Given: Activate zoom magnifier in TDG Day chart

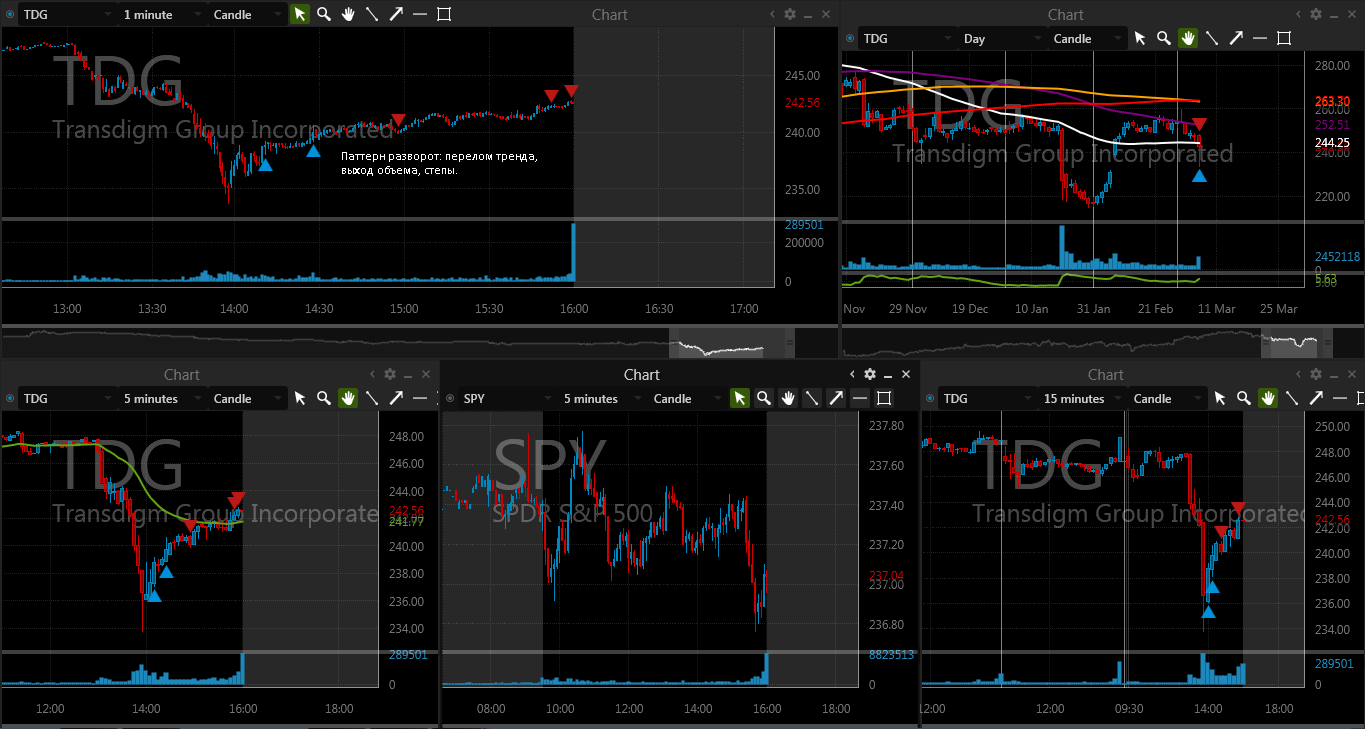Looking at the screenshot, I should point(1164,38).
